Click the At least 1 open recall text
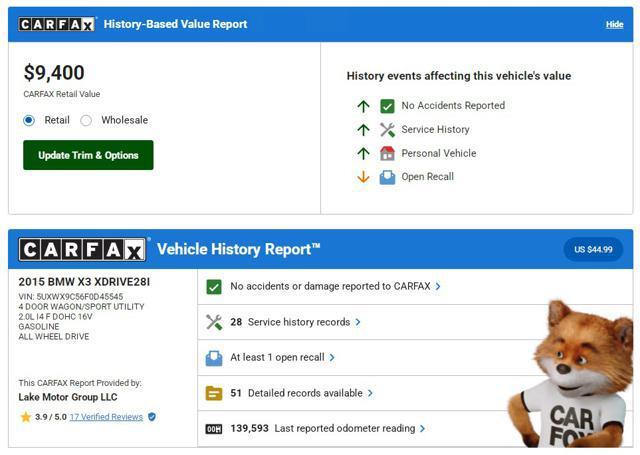This screenshot has height=455, width=640. click(x=277, y=357)
